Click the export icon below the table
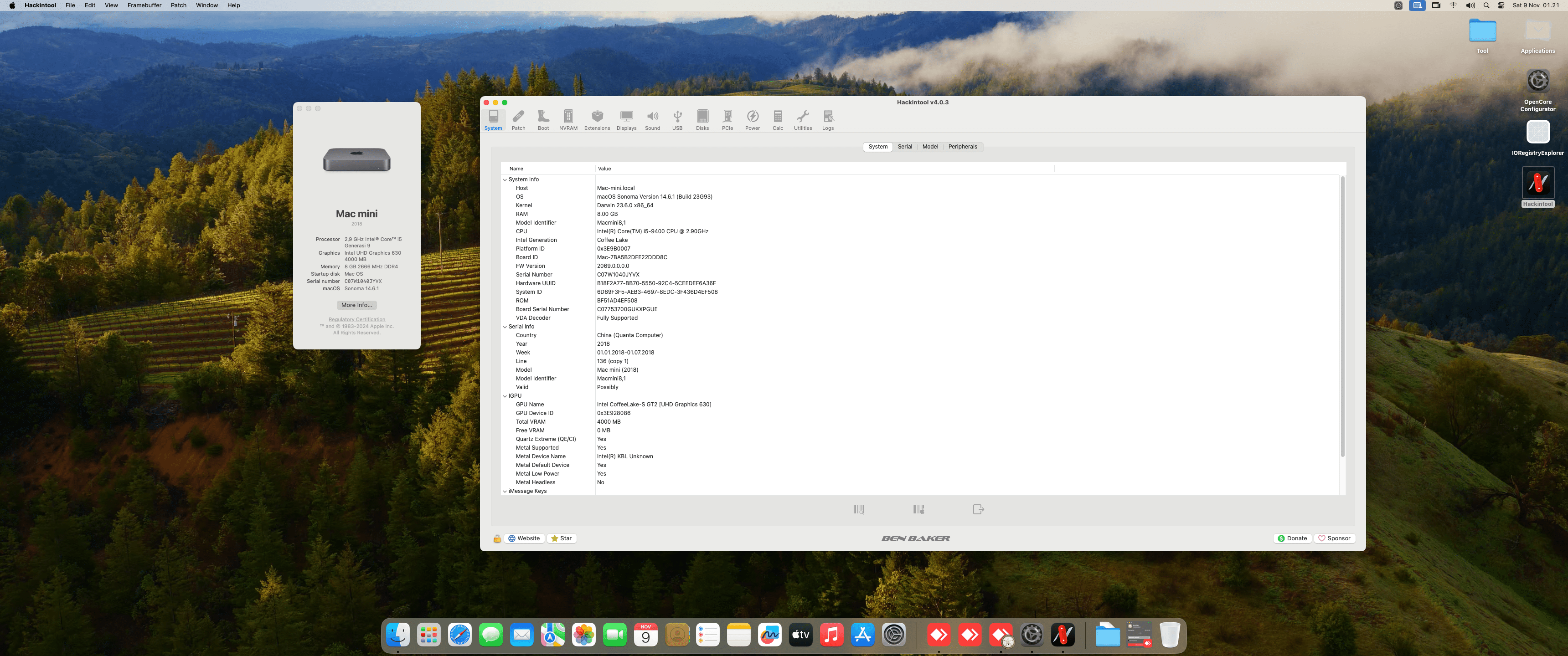This screenshot has height=656, width=1568. [x=978, y=509]
